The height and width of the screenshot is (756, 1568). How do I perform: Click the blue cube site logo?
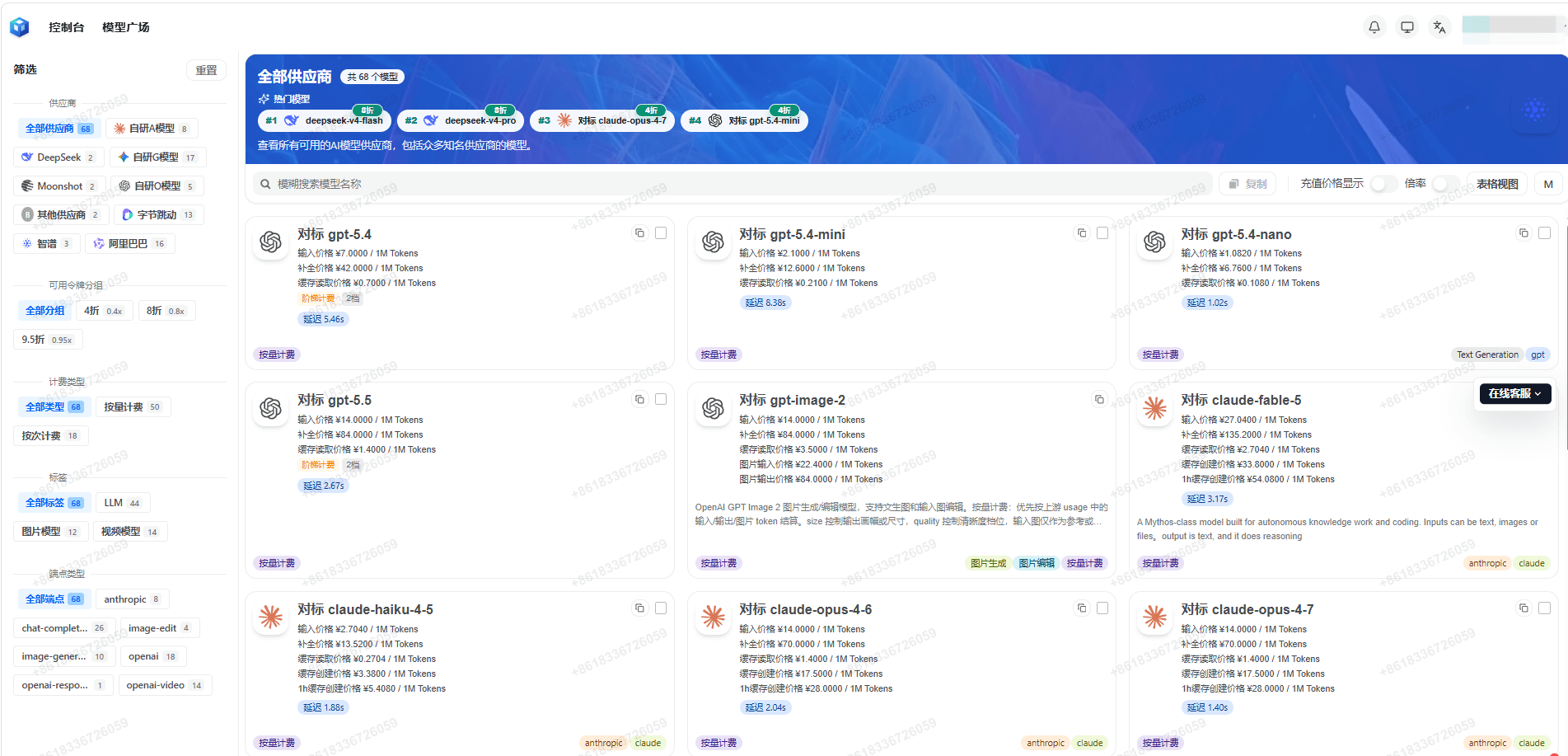click(x=20, y=27)
